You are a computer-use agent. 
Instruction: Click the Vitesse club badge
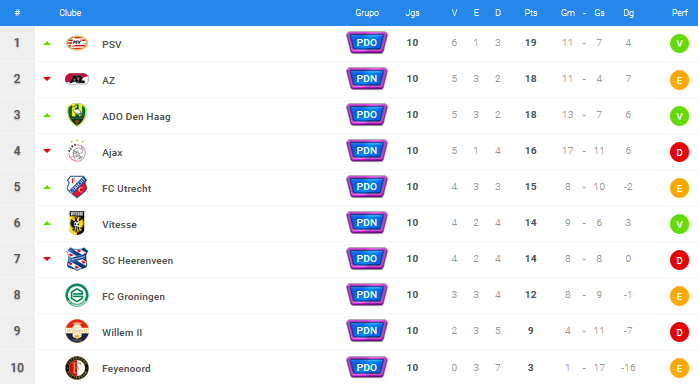pyautogui.click(x=77, y=223)
